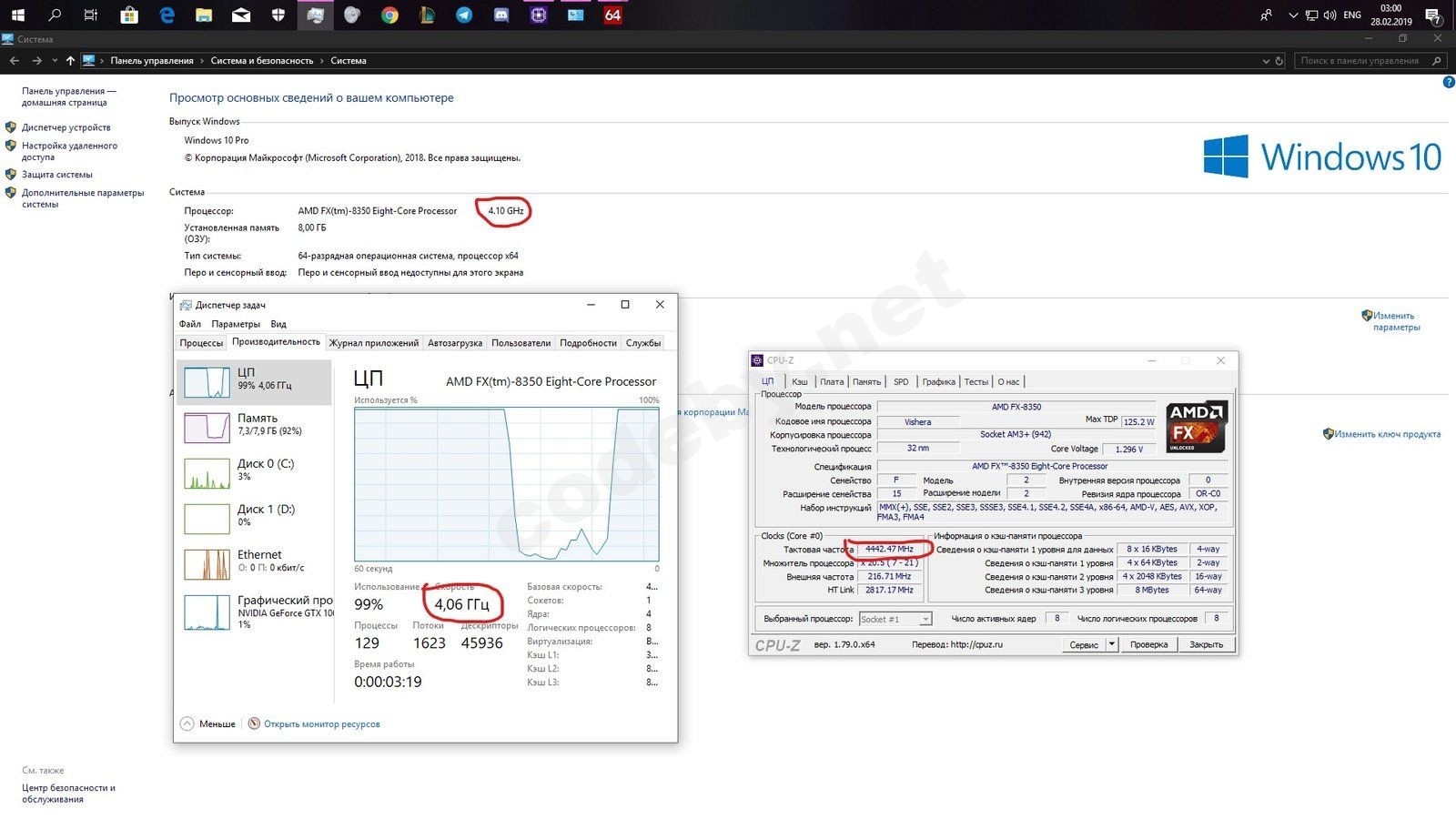Go forward in Control Panel navigation
Image resolution: width=1456 pixels, height=819 pixels.
pyautogui.click(x=36, y=61)
